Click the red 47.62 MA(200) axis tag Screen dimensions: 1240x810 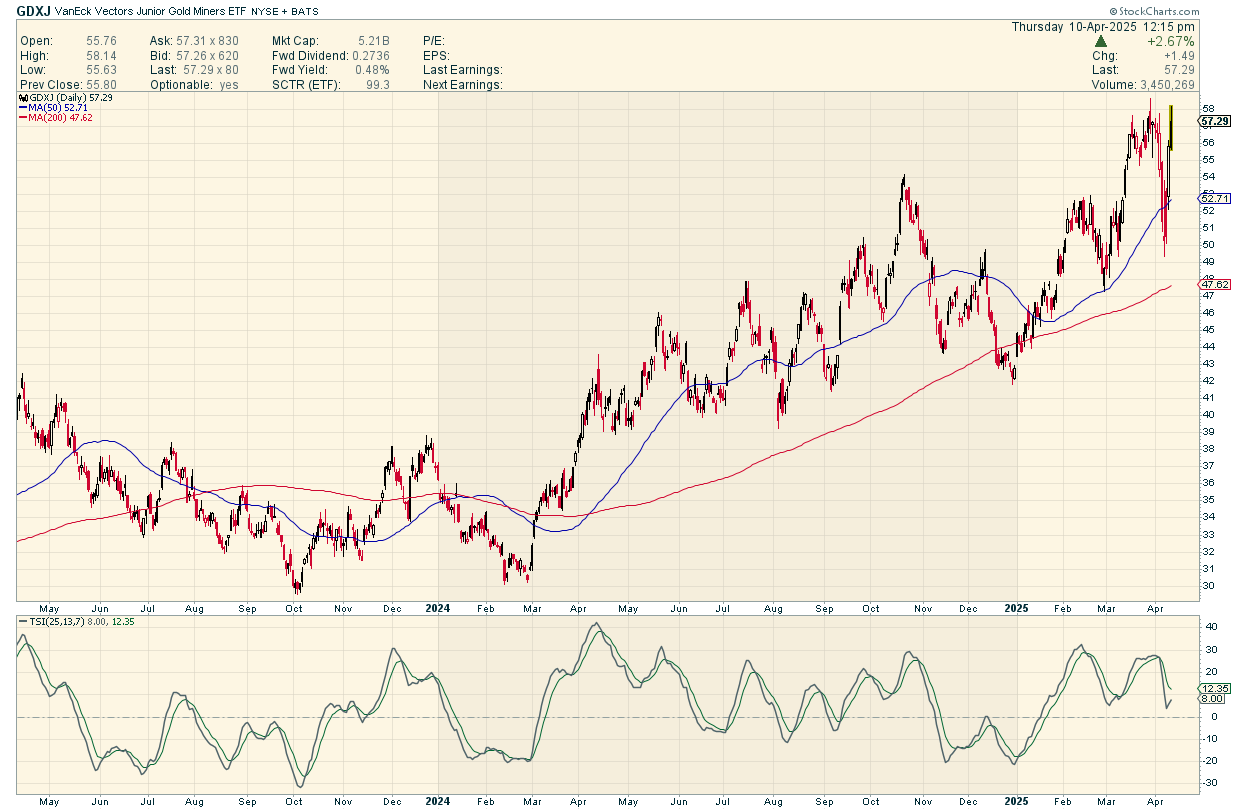click(x=1214, y=286)
